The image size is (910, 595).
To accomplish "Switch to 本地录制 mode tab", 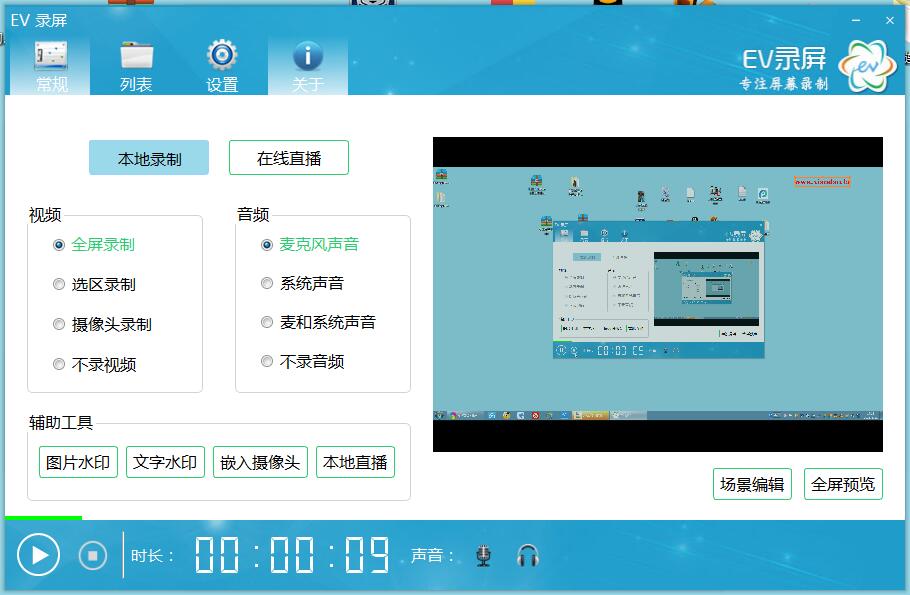I will click(149, 158).
